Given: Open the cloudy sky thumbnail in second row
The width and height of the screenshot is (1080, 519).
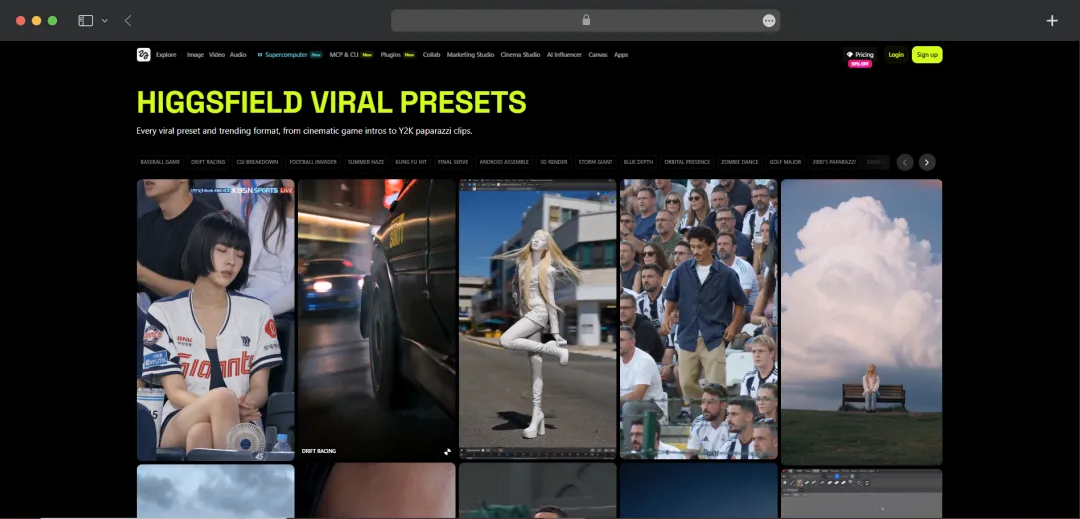Looking at the screenshot, I should 216,491.
